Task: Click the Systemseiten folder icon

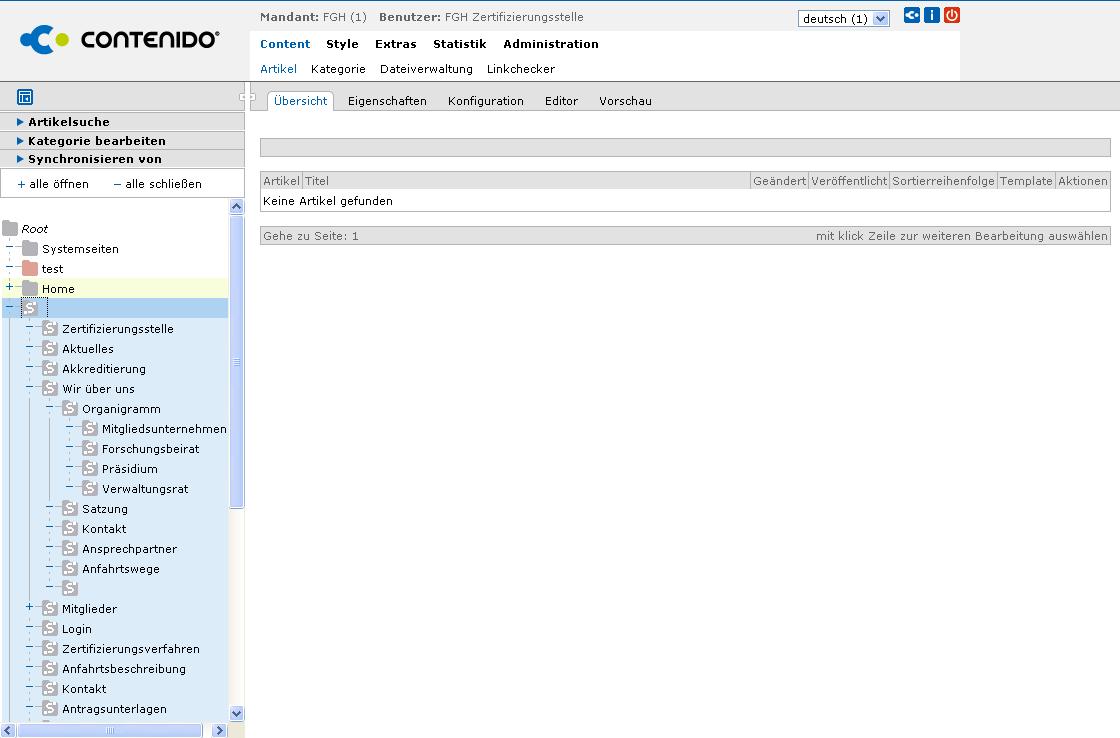Action: click(30, 249)
